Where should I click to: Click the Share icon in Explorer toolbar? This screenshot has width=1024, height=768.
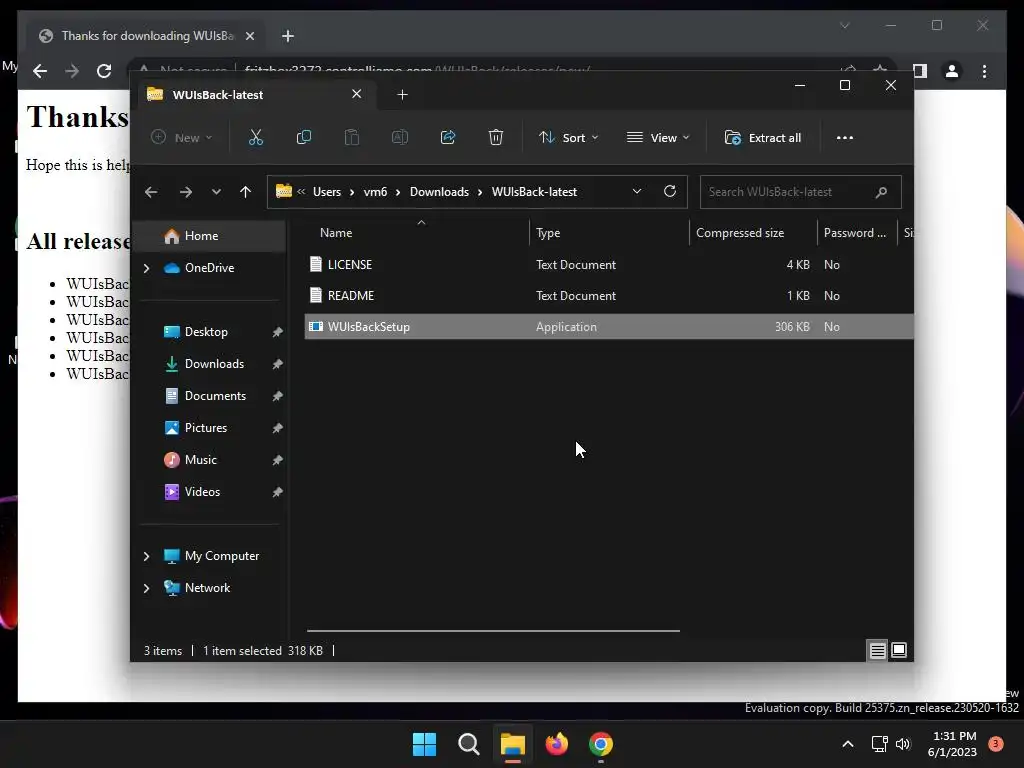pyautogui.click(x=448, y=138)
